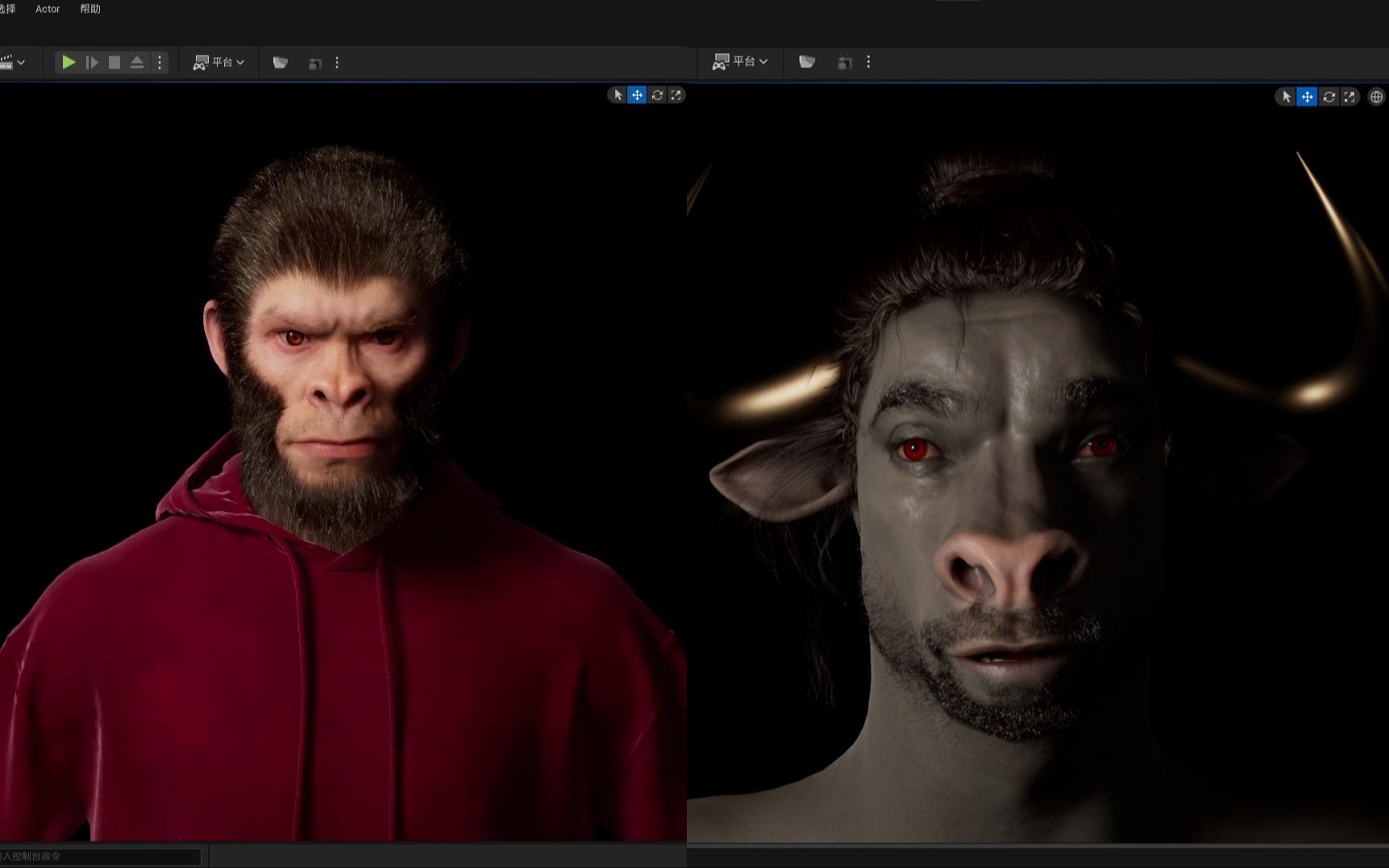This screenshot has width=1389, height=868.
Task: Toggle Rotate mode in right viewport
Action: point(1329,97)
